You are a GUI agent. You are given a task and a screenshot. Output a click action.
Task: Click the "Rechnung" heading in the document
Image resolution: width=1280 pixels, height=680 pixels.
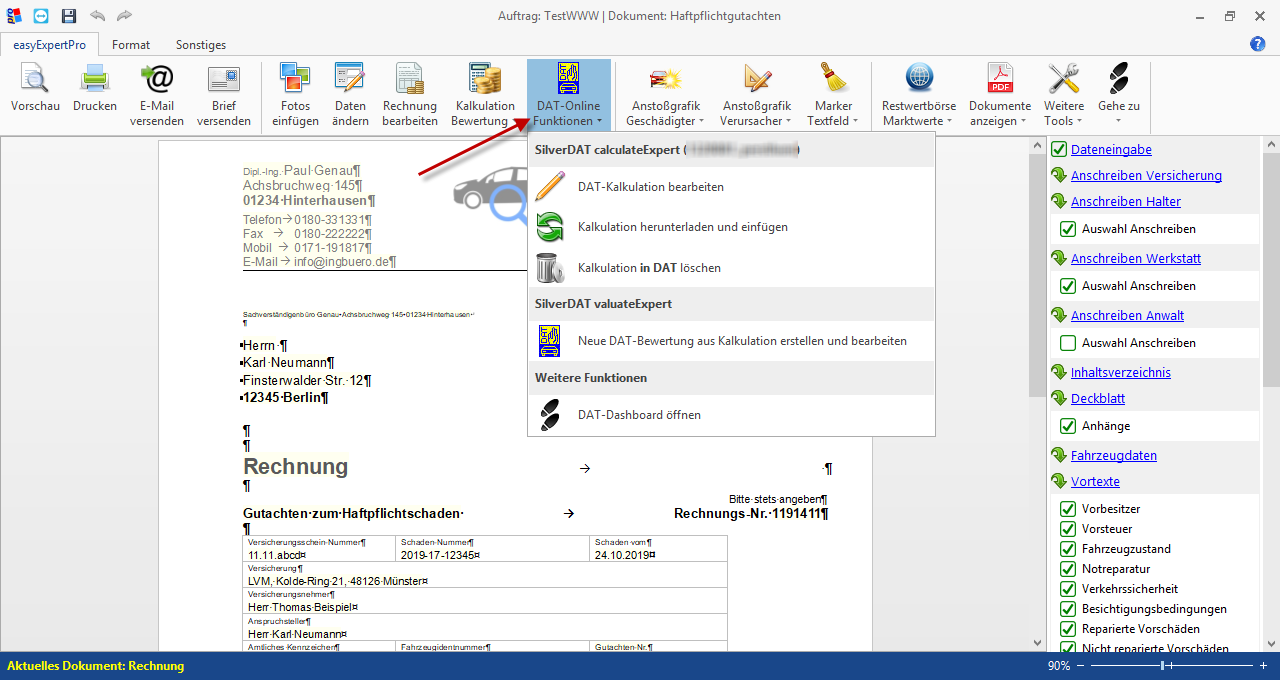pyautogui.click(x=296, y=466)
